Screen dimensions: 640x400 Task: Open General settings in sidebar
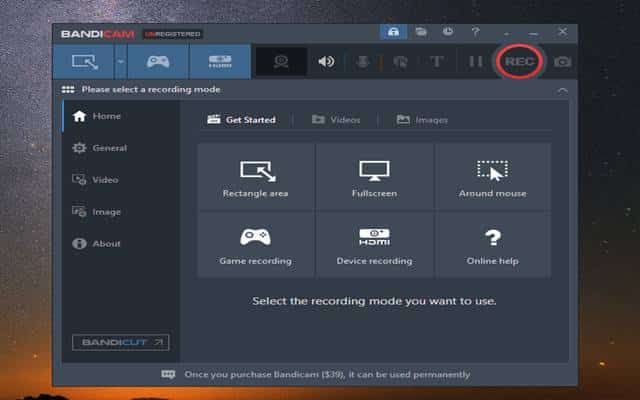(x=121, y=148)
